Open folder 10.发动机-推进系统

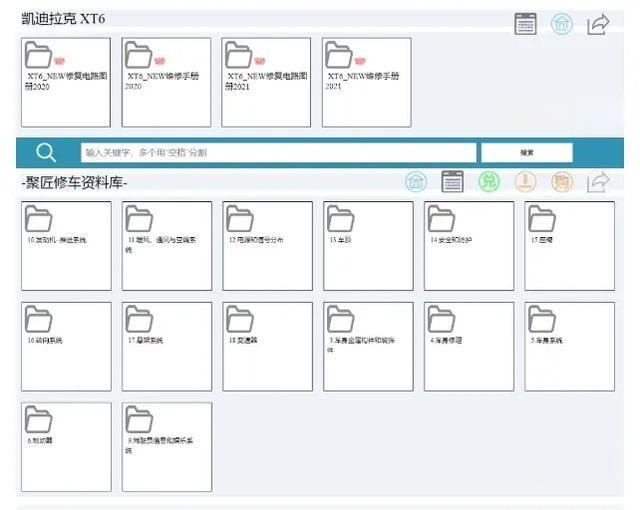66,246
